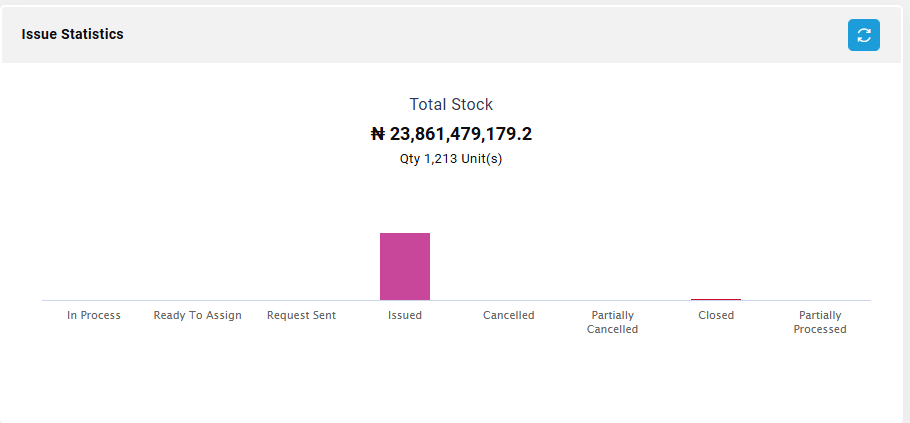Screen dimensions: 910x423
Task: Click the Issued axis label
Action: tap(405, 315)
